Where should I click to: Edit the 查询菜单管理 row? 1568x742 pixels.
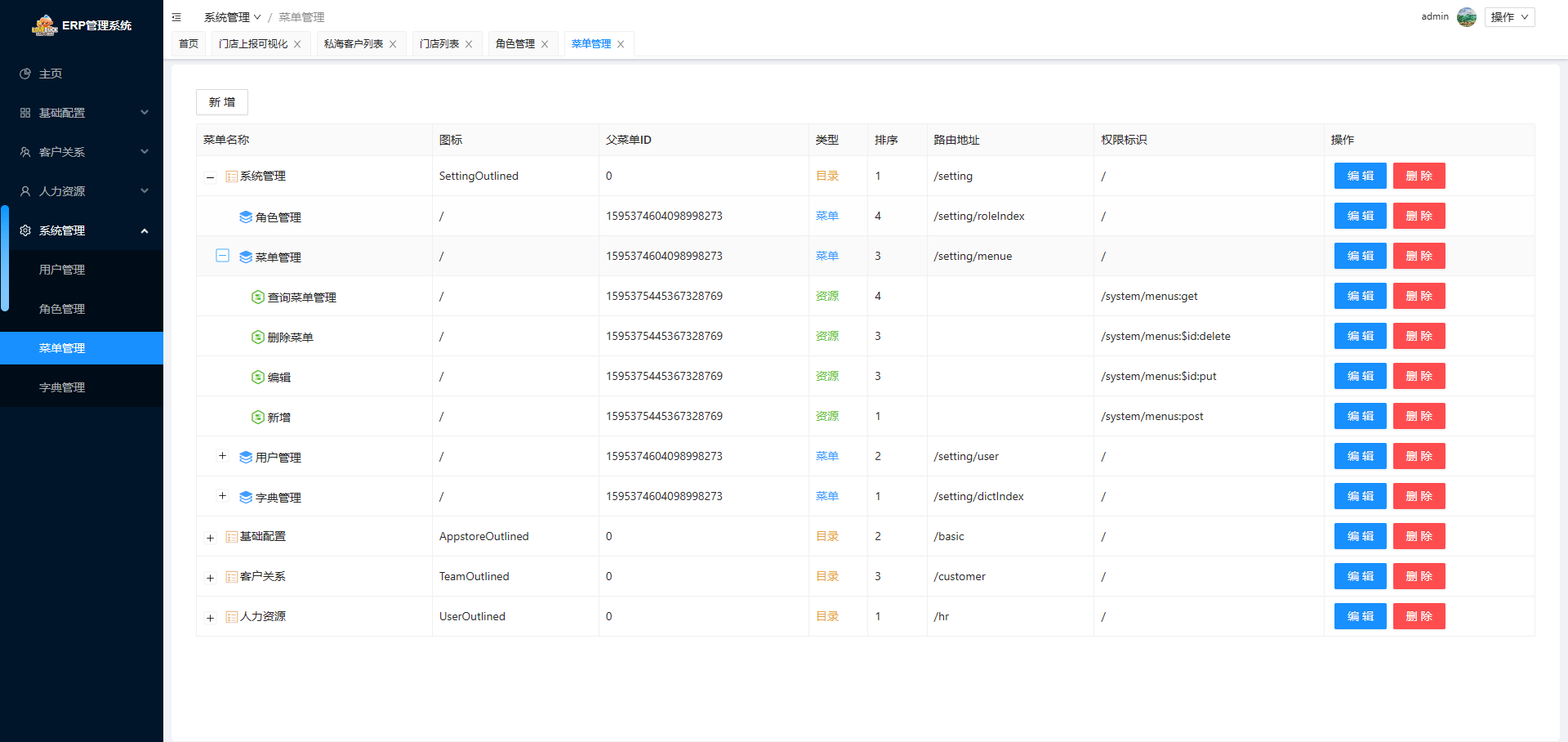click(x=1361, y=296)
